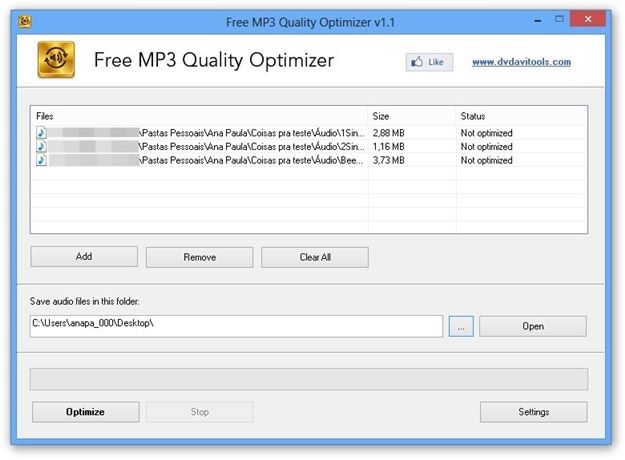Click the 1,16 MB size cell
Screen dimensions: 625x460
tap(389, 146)
